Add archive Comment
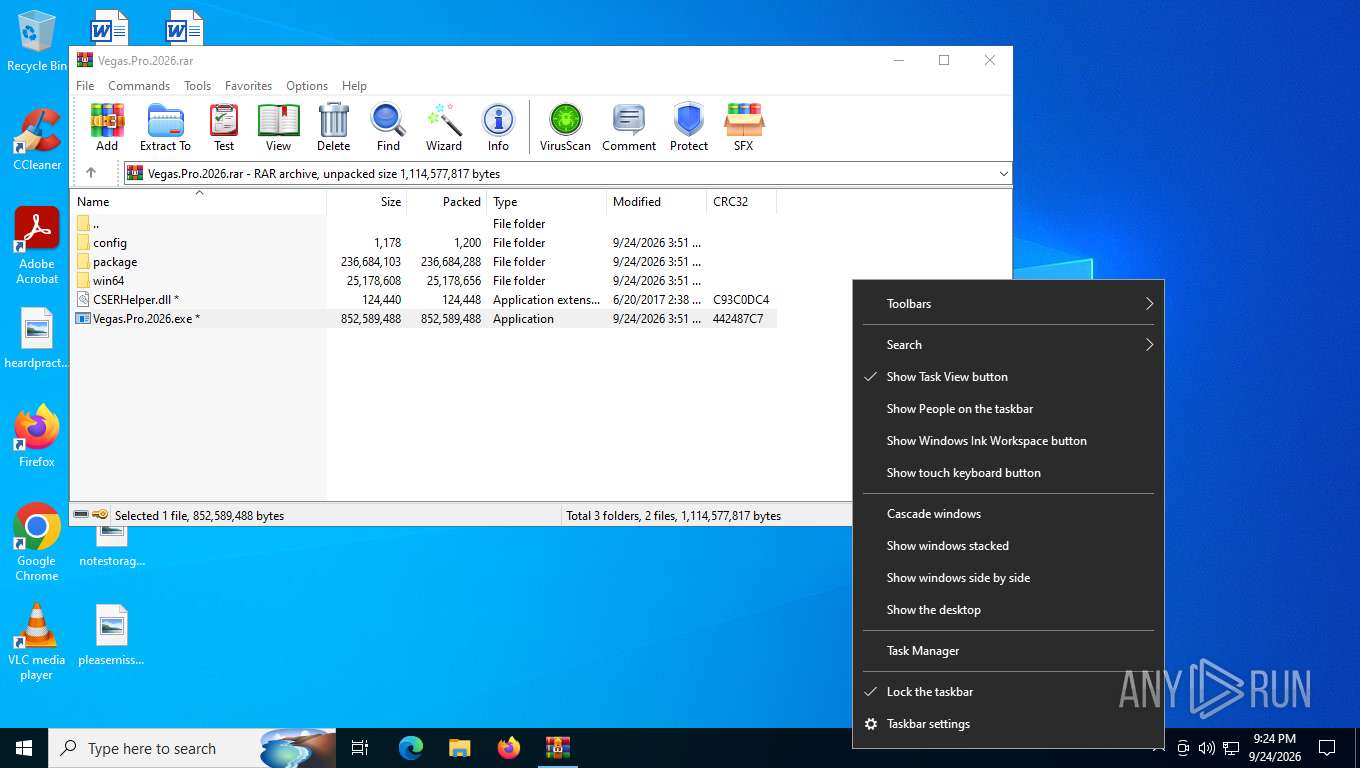Image resolution: width=1360 pixels, height=768 pixels. coord(629,127)
